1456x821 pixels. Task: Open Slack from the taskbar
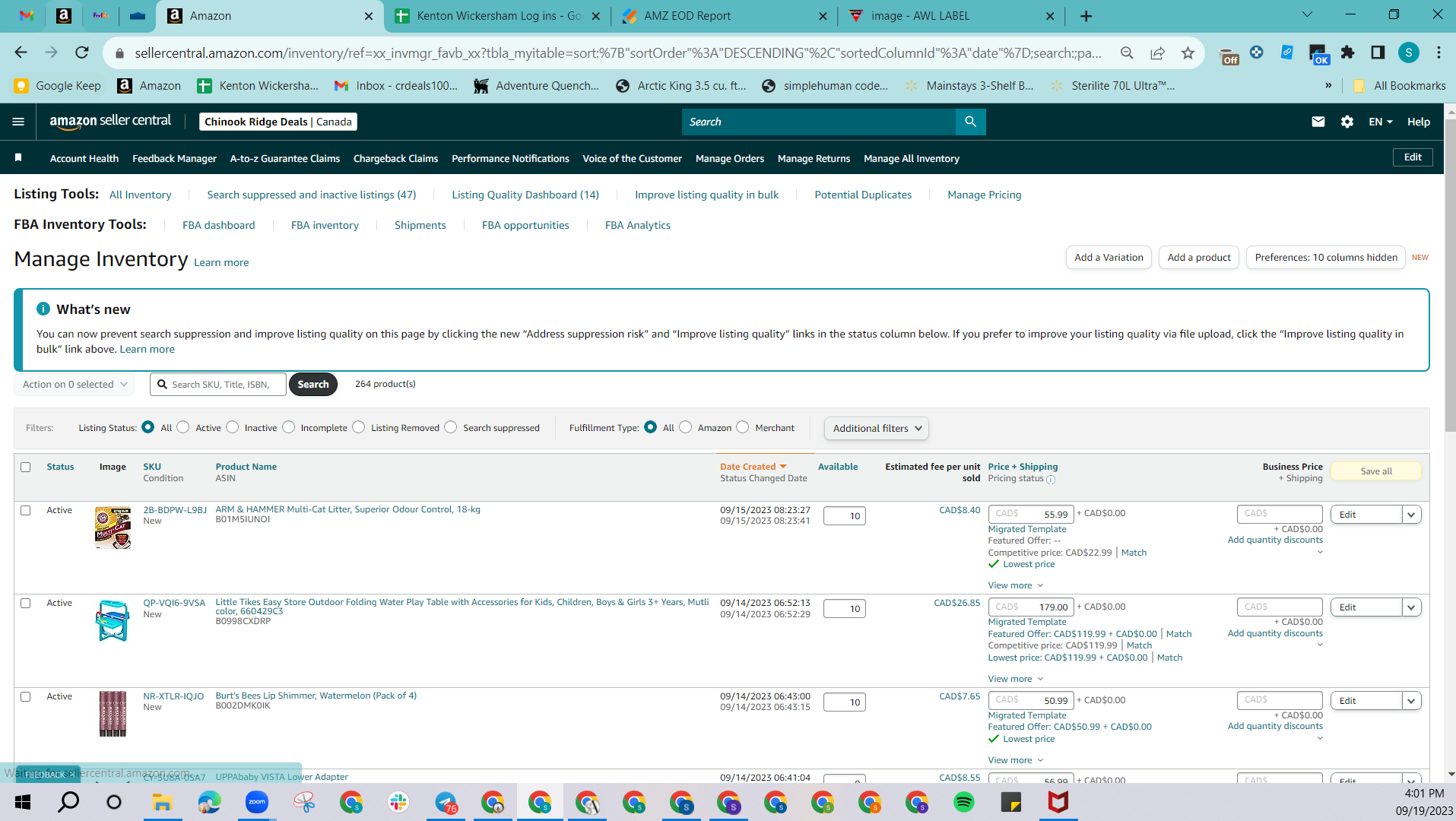(398, 802)
